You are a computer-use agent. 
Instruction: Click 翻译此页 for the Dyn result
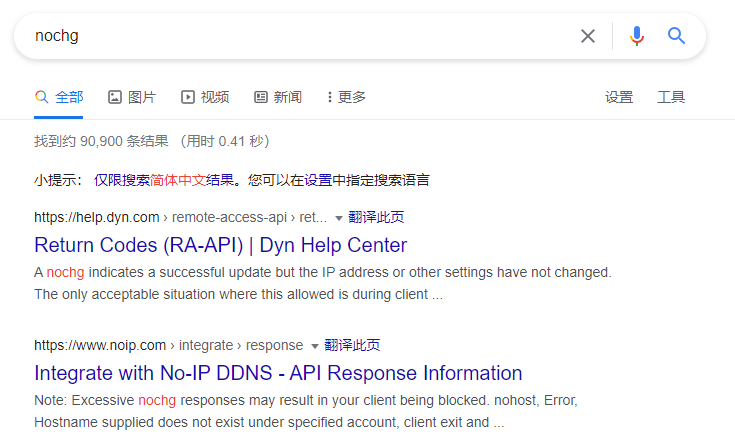pos(376,217)
